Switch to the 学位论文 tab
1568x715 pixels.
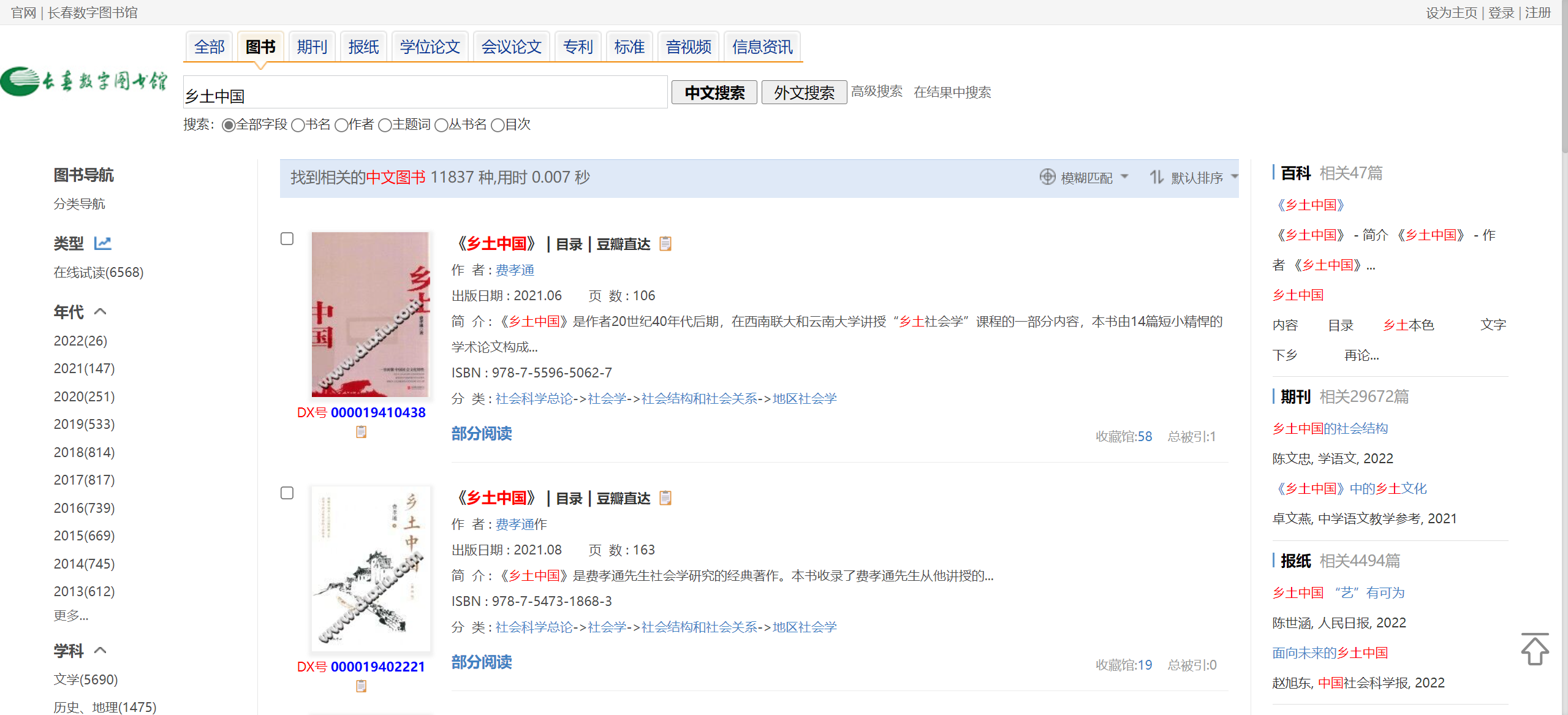point(430,47)
